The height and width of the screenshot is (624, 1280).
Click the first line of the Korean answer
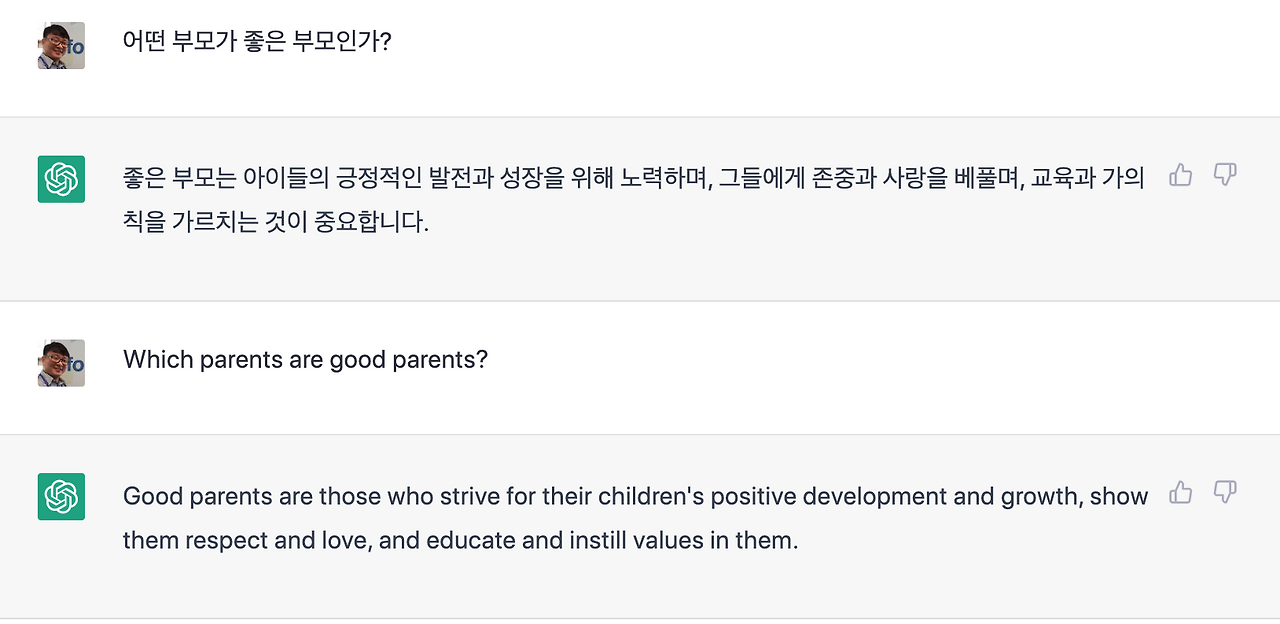(x=633, y=178)
